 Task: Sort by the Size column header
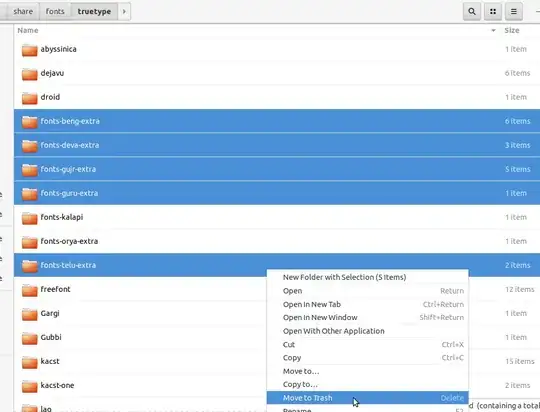512,30
